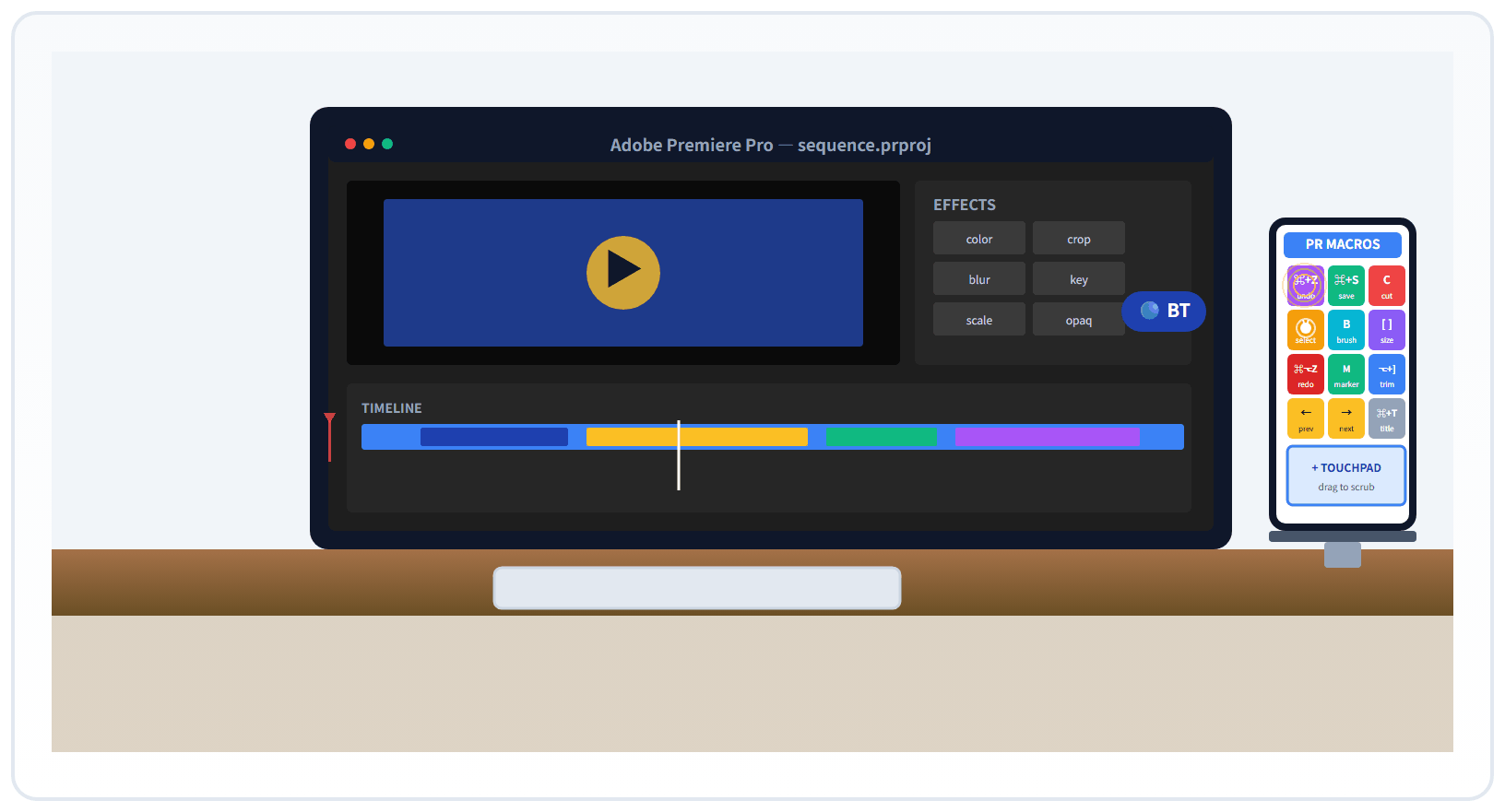Tap the marker macro key
The height and width of the screenshot is (812, 1505).
click(1346, 374)
